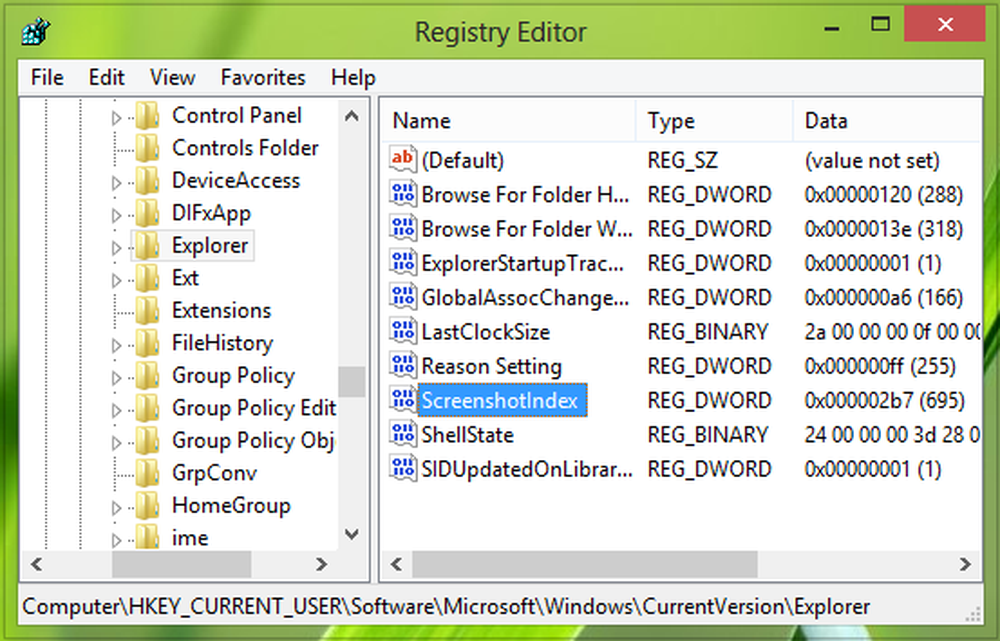Select the ScreenshotIndex value name
Viewport: 1000px width, 641px height.
click(x=501, y=401)
